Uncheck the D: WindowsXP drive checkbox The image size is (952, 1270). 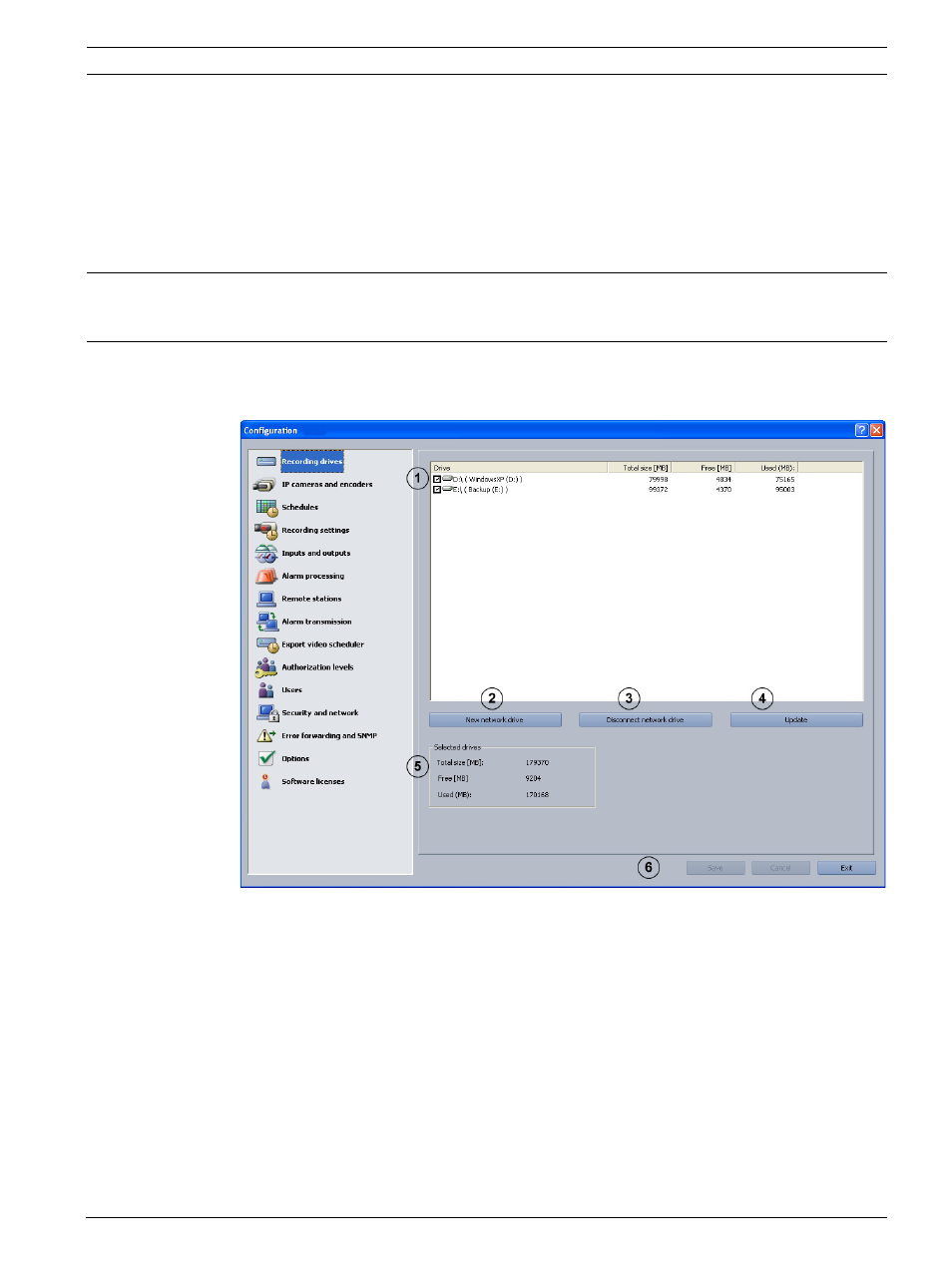(437, 480)
